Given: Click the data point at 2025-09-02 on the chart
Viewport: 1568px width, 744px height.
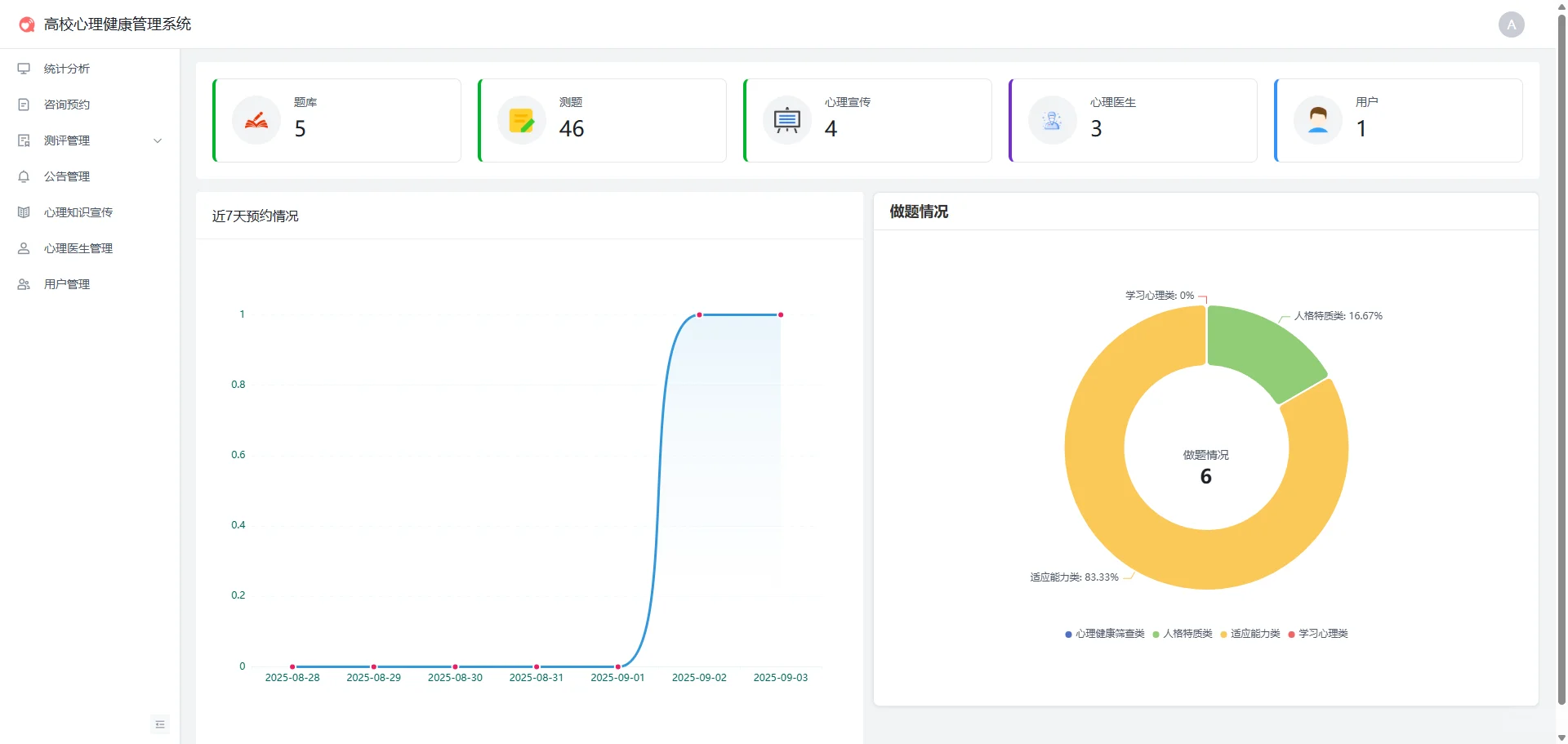Looking at the screenshot, I should click(x=699, y=314).
